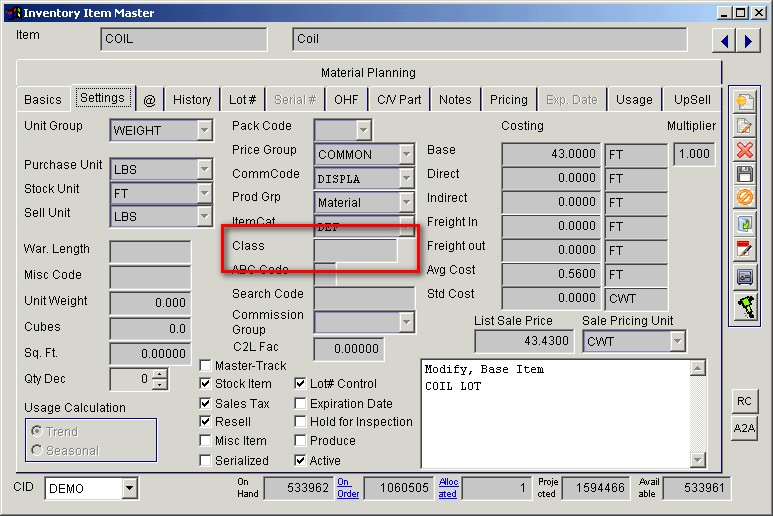Enable the Master-Track checkbox
Screen dimensions: 773x516
click(x=206, y=366)
